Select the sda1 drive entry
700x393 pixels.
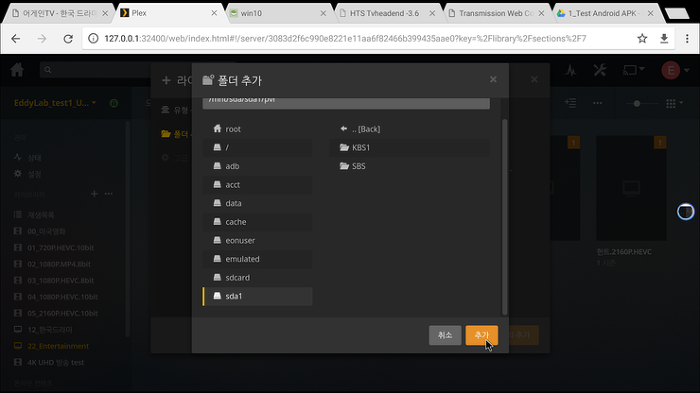pos(258,296)
